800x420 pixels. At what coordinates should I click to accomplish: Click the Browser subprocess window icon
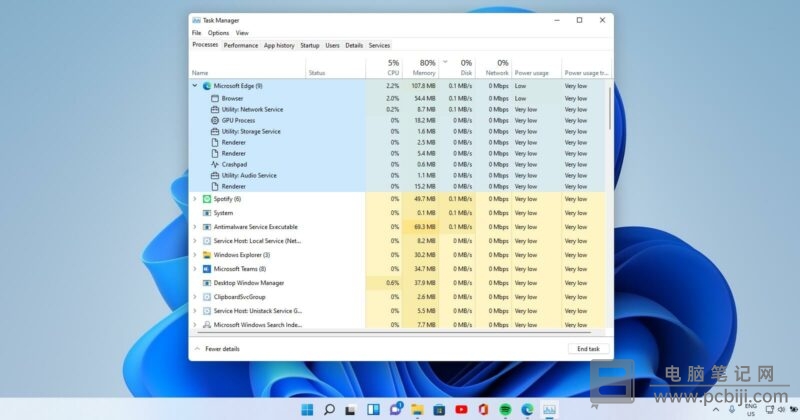pyautogui.click(x=215, y=98)
